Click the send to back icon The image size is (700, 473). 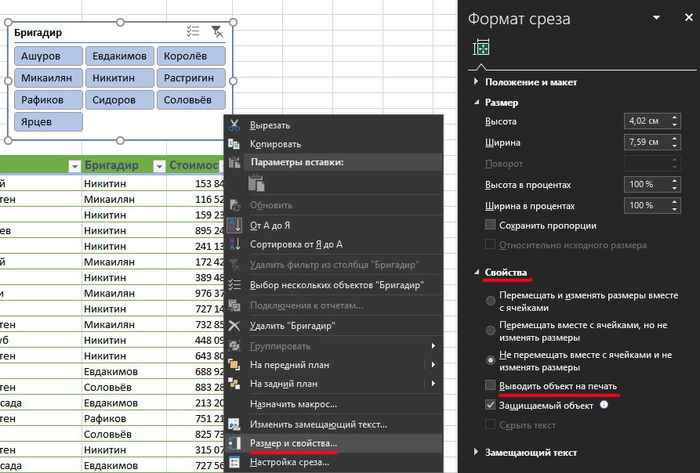click(234, 383)
